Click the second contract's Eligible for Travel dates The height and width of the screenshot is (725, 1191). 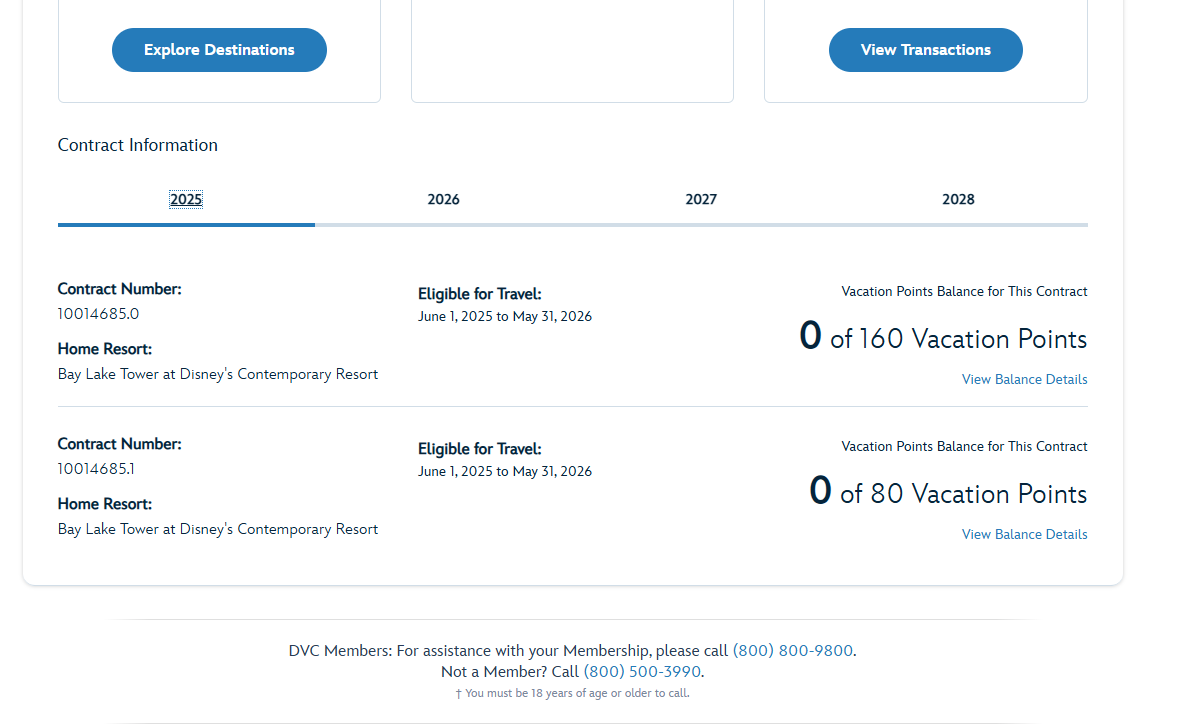(505, 472)
